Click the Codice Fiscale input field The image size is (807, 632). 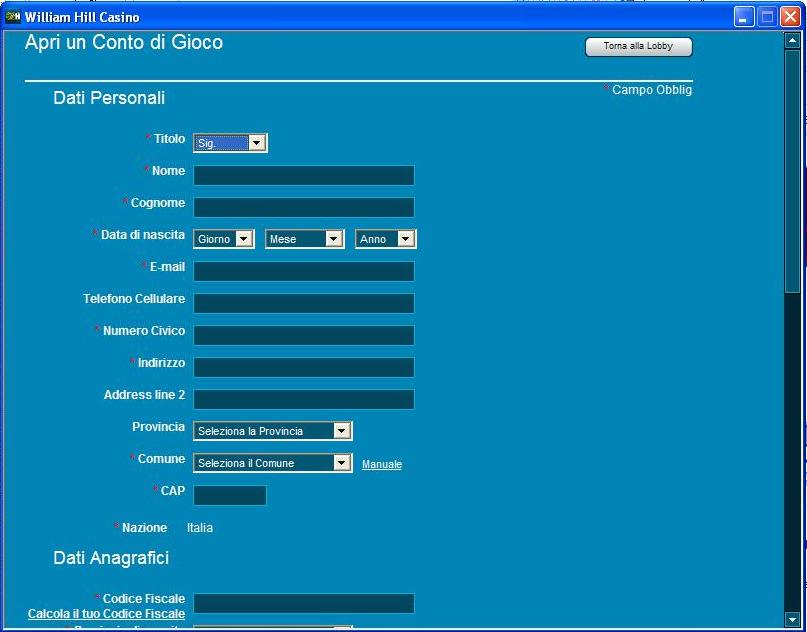(304, 603)
